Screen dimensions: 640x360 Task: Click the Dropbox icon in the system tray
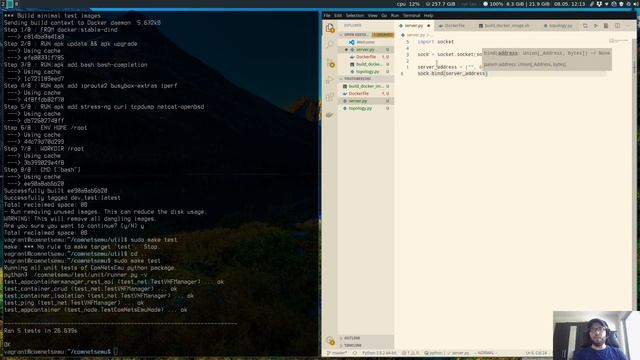tap(599, 4)
